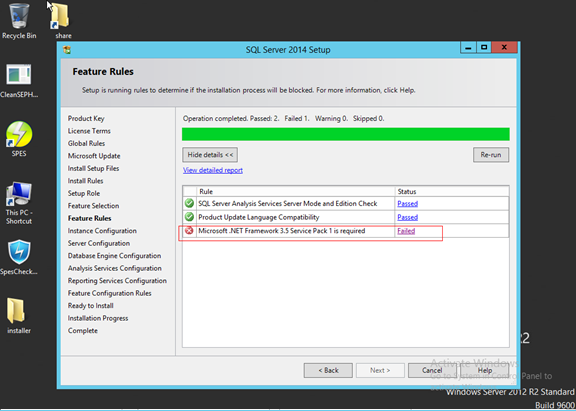Open Passed status for Analysis Services rule
Image resolution: width=576 pixels, height=411 pixels.
click(407, 203)
